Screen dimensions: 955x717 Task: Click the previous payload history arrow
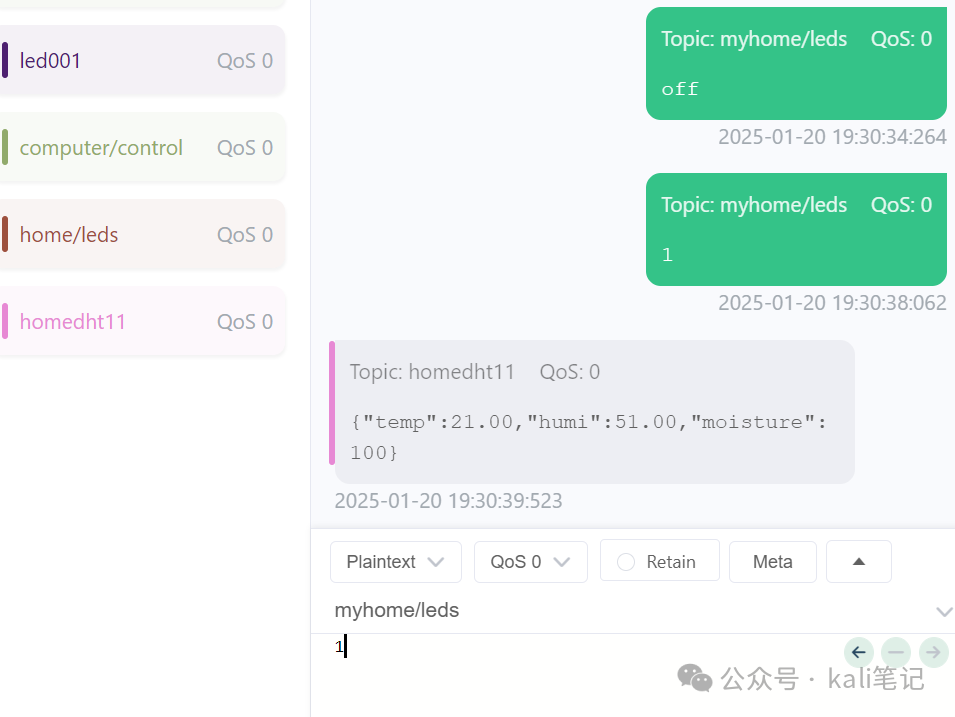click(x=858, y=653)
